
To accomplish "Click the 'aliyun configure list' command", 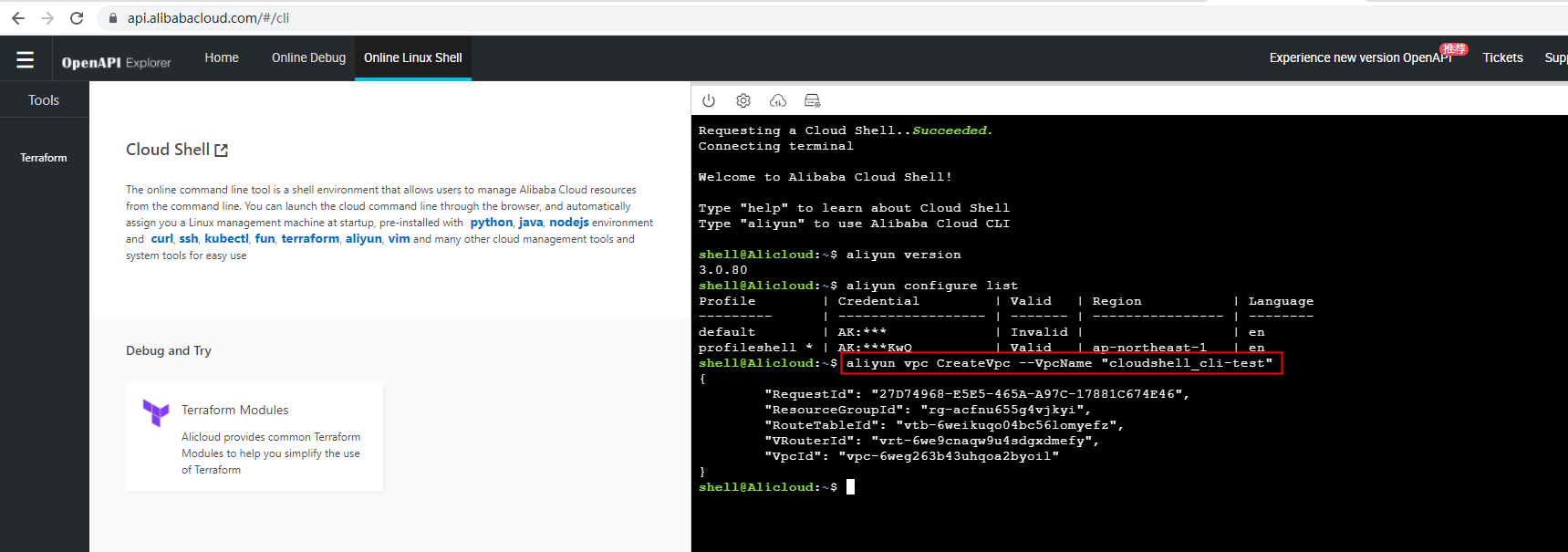I will [x=931, y=286].
